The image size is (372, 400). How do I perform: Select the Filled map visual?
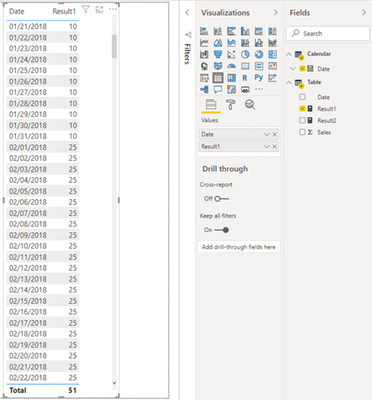click(218, 66)
